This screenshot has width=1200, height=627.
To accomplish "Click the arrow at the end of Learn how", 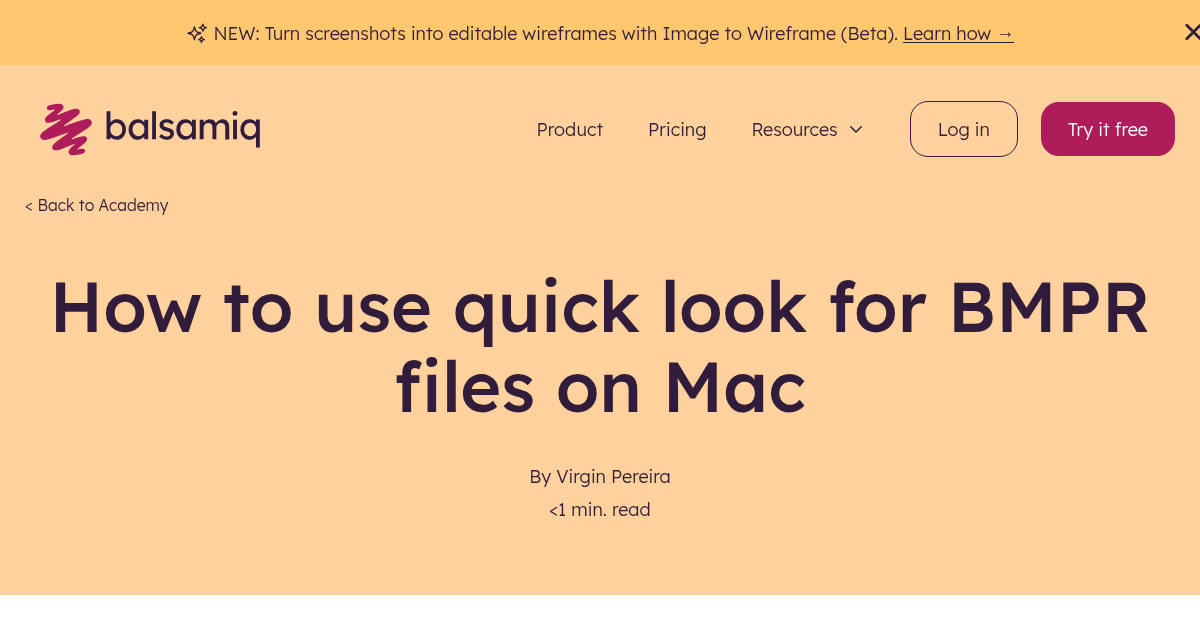I will click(1005, 33).
